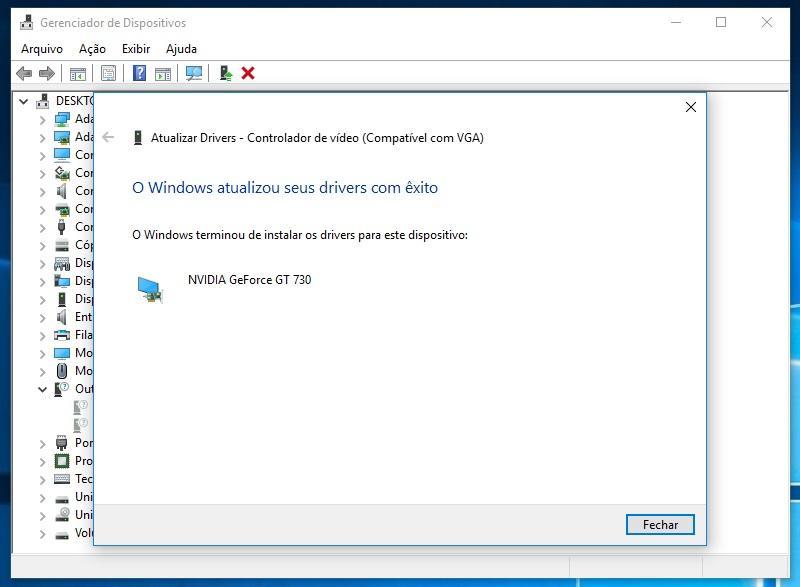Screen dimensions: 800x587
Task: Open the Ajuda menu
Action: tap(181, 49)
